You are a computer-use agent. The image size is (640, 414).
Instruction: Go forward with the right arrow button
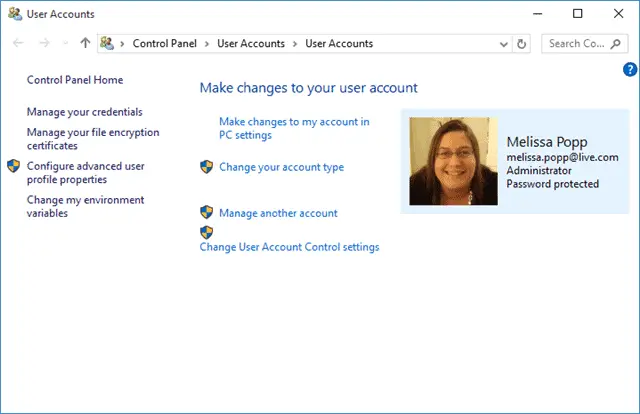(x=44, y=43)
